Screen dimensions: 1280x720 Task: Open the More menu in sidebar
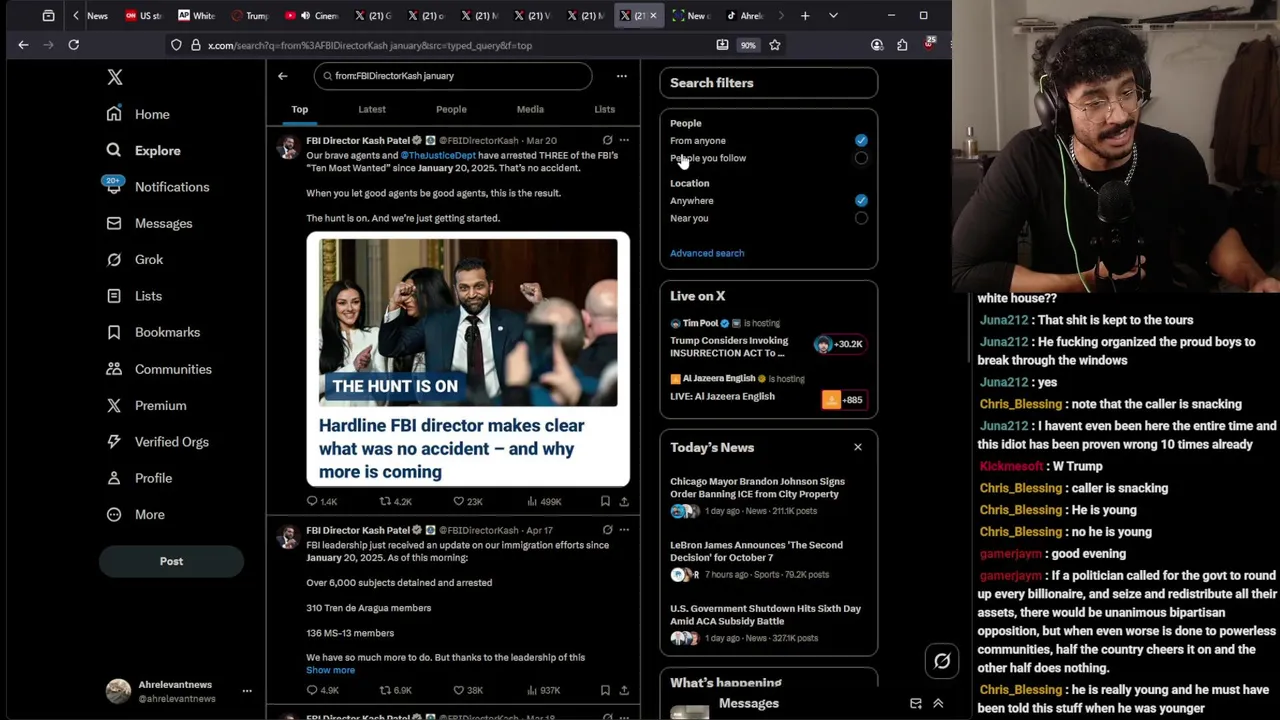(x=135, y=514)
